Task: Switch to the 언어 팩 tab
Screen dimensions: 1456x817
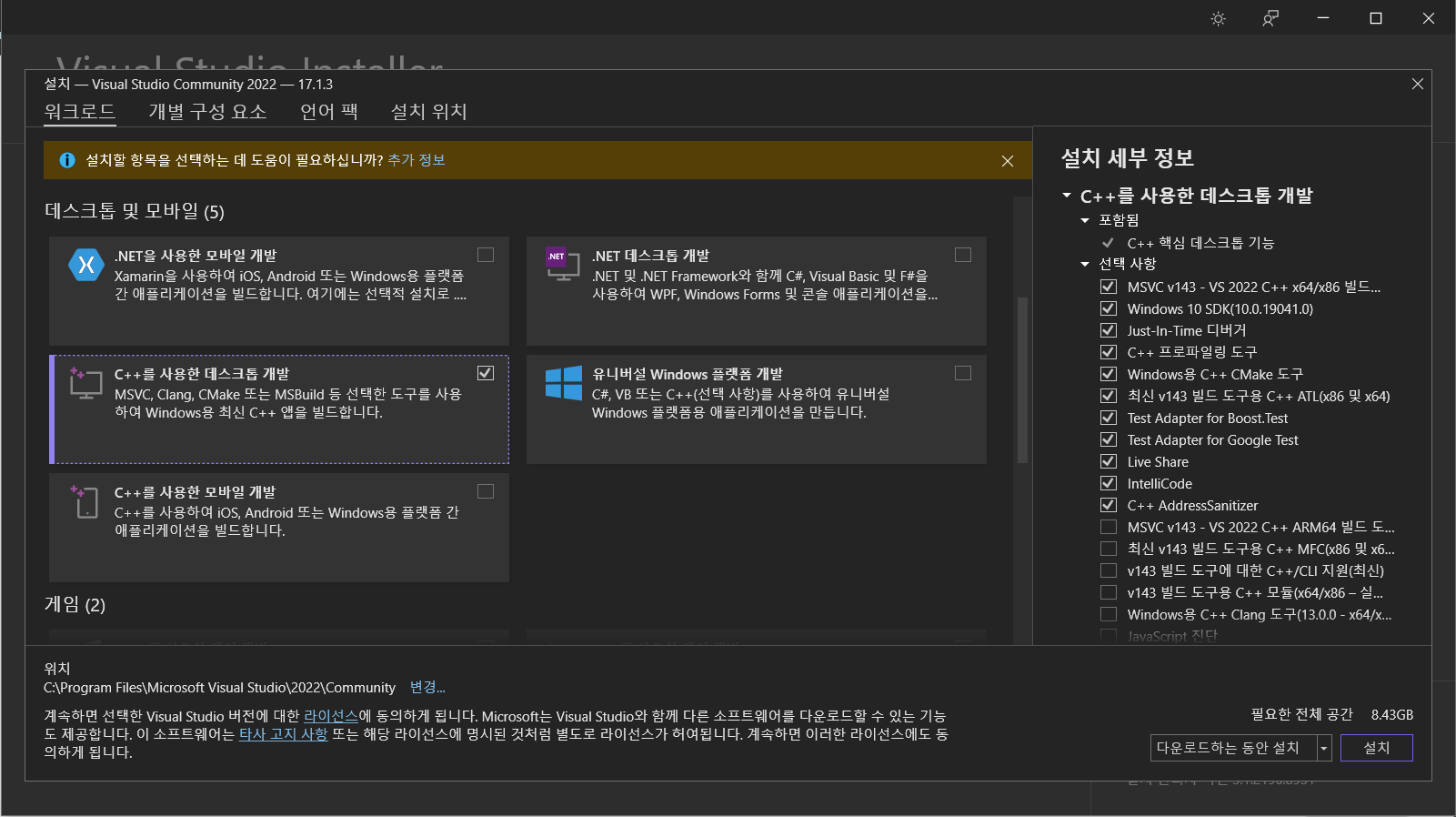Action: 329,111
